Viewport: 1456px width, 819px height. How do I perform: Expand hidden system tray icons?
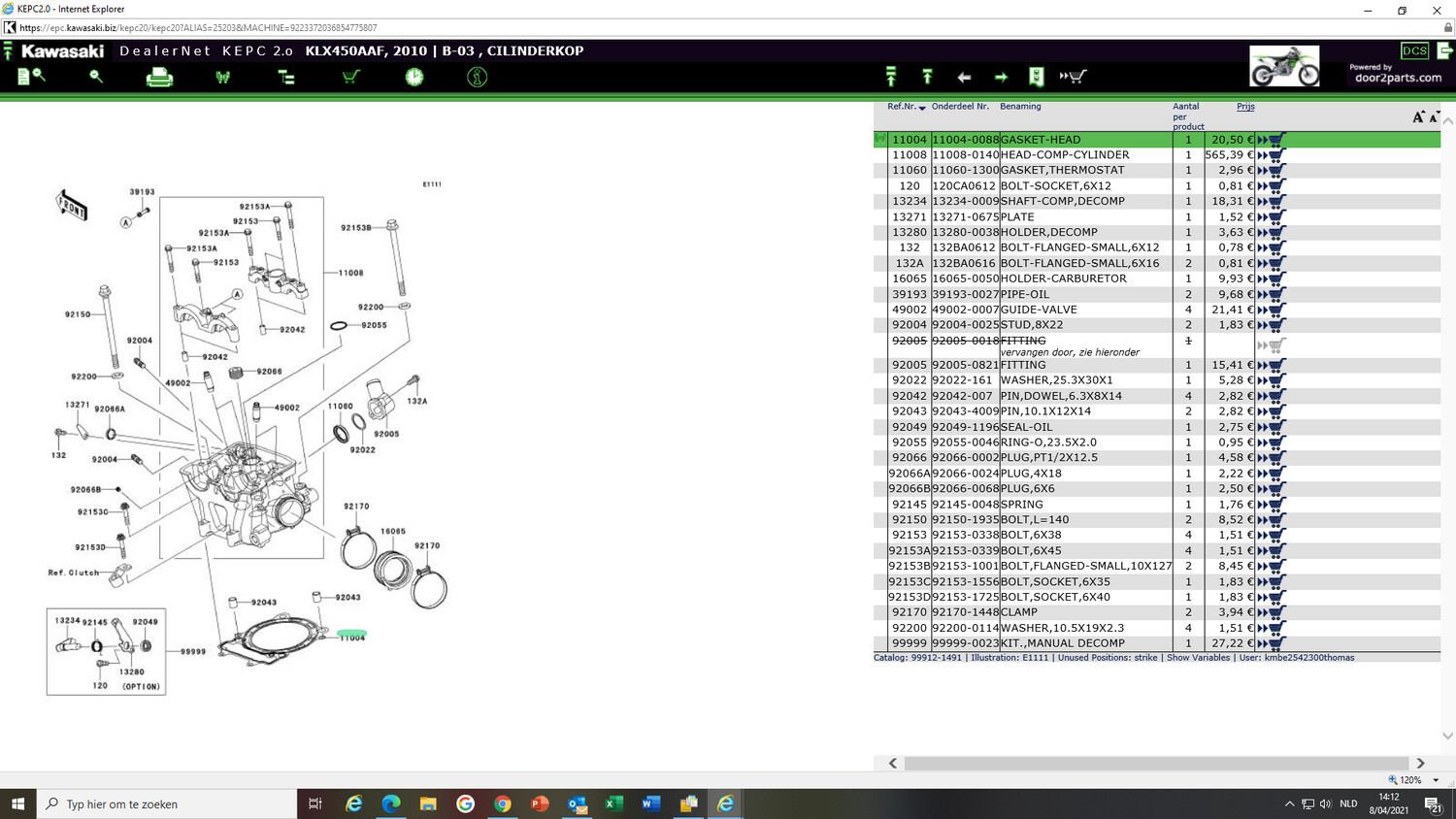pos(1289,803)
